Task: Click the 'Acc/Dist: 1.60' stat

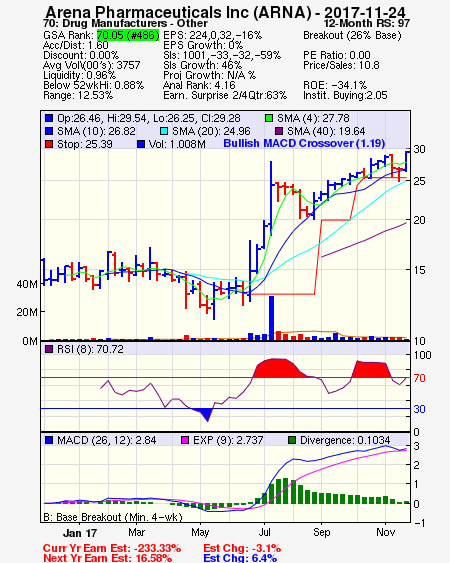Action: click(76, 45)
